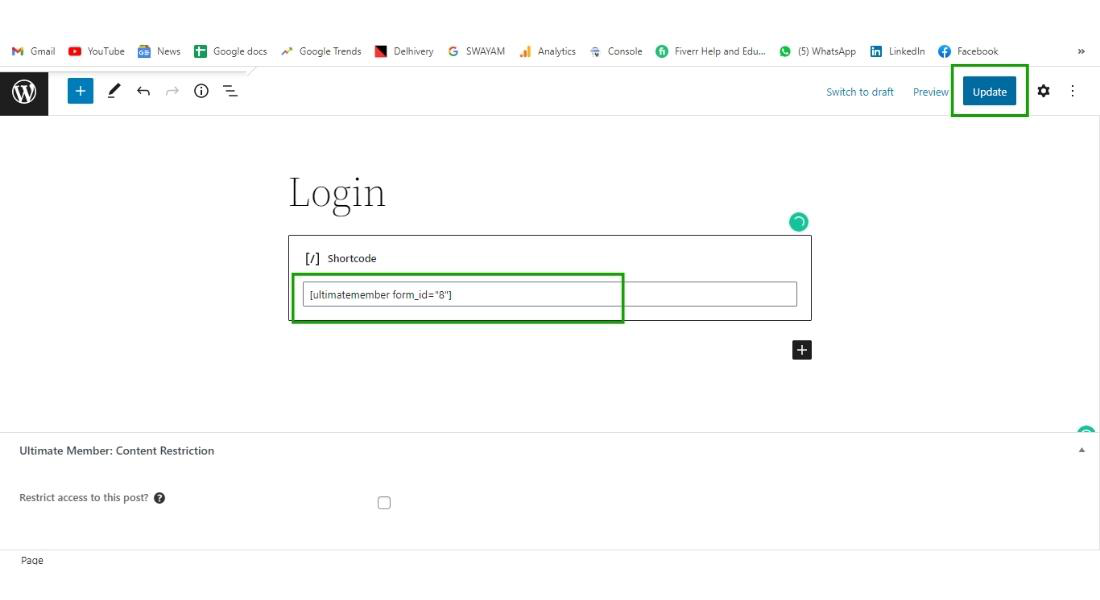The width and height of the screenshot is (1100, 600).
Task: Open the Google Trends bookmark
Action: tap(321, 51)
